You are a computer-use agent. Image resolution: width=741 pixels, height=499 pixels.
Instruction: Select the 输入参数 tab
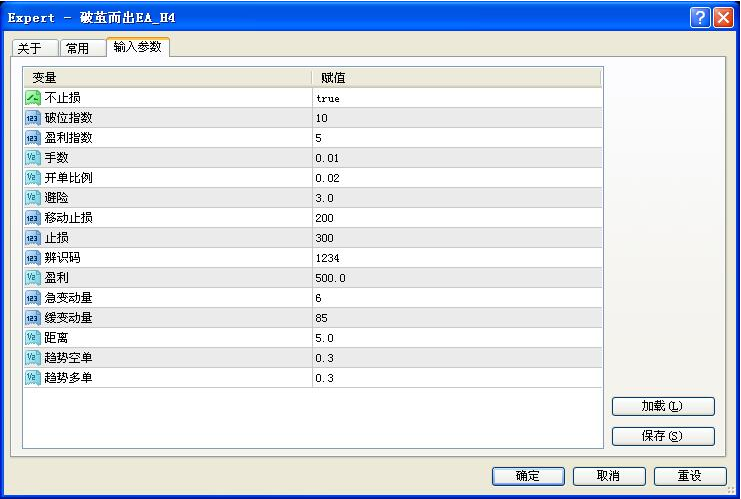click(x=138, y=47)
